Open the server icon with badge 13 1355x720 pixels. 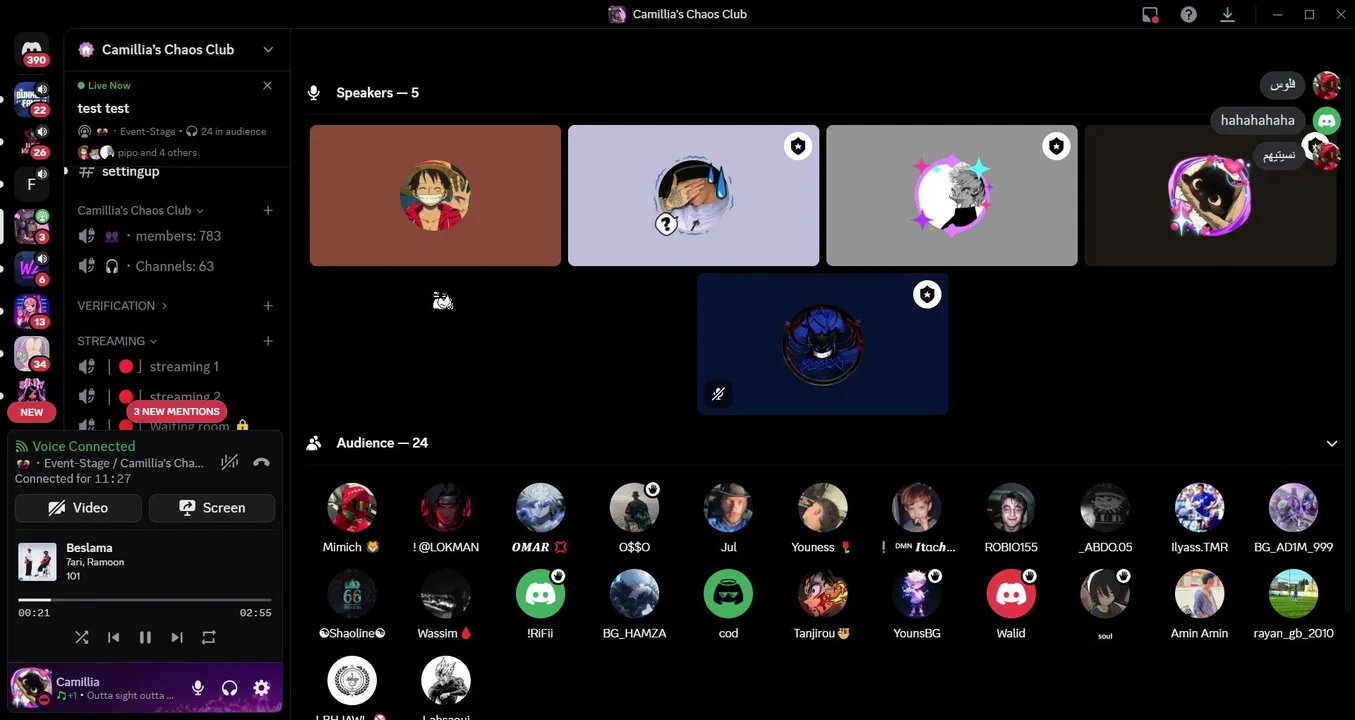(x=31, y=311)
